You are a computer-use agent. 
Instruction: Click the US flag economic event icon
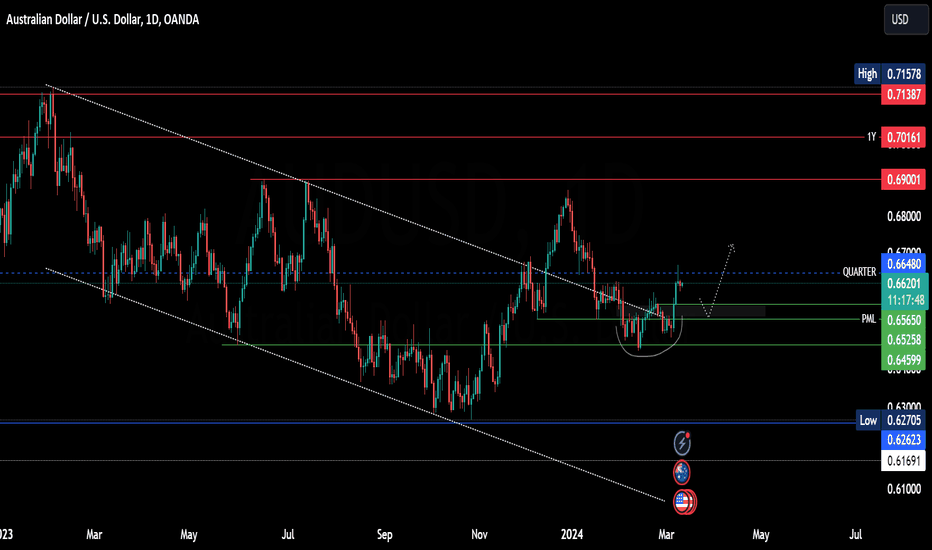pyautogui.click(x=684, y=502)
